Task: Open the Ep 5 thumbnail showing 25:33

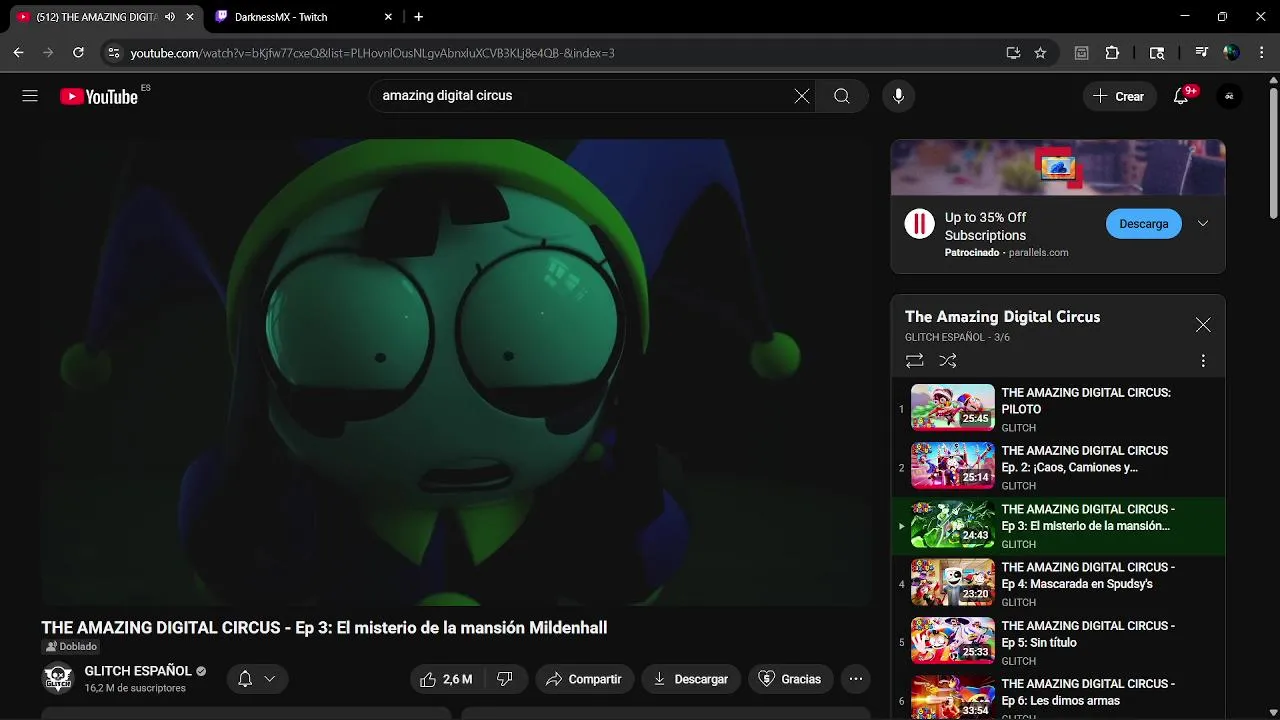Action: pos(953,641)
